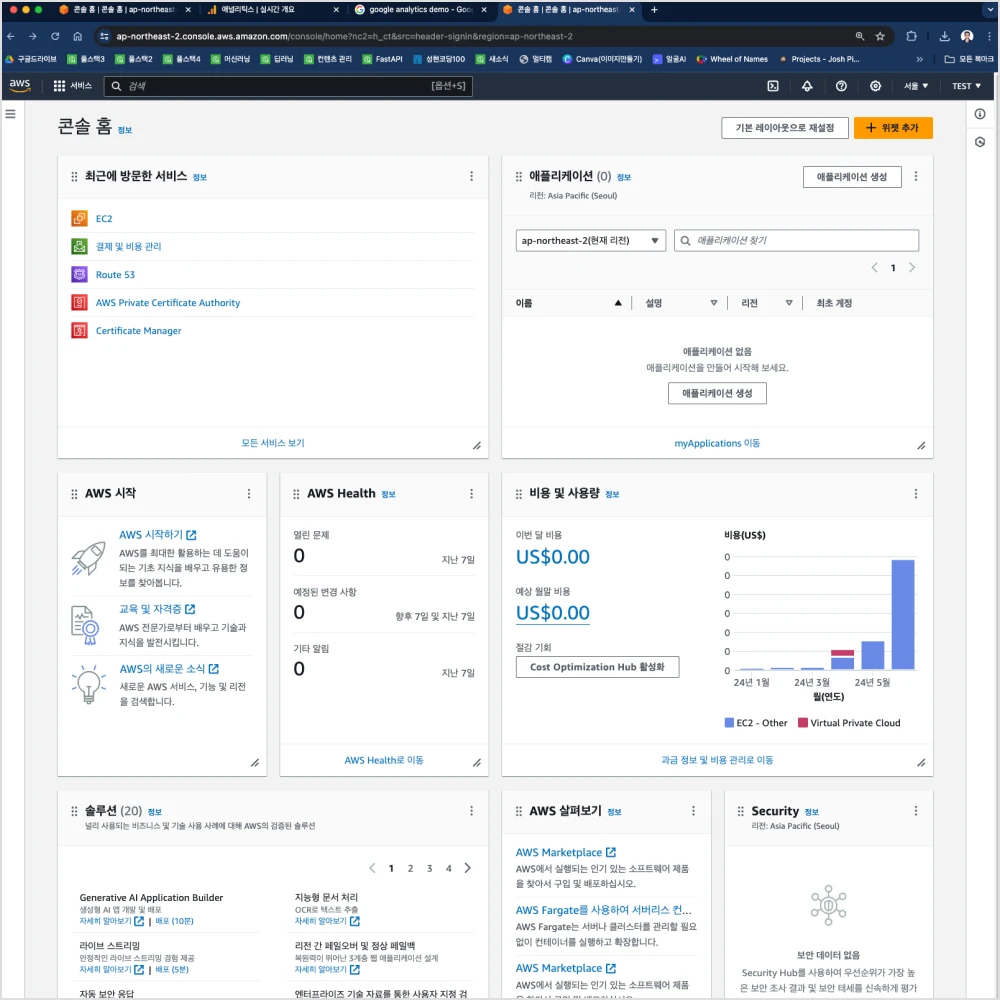The image size is (1000, 1000).
Task: Click the AWS logo home icon
Action: coord(20,85)
